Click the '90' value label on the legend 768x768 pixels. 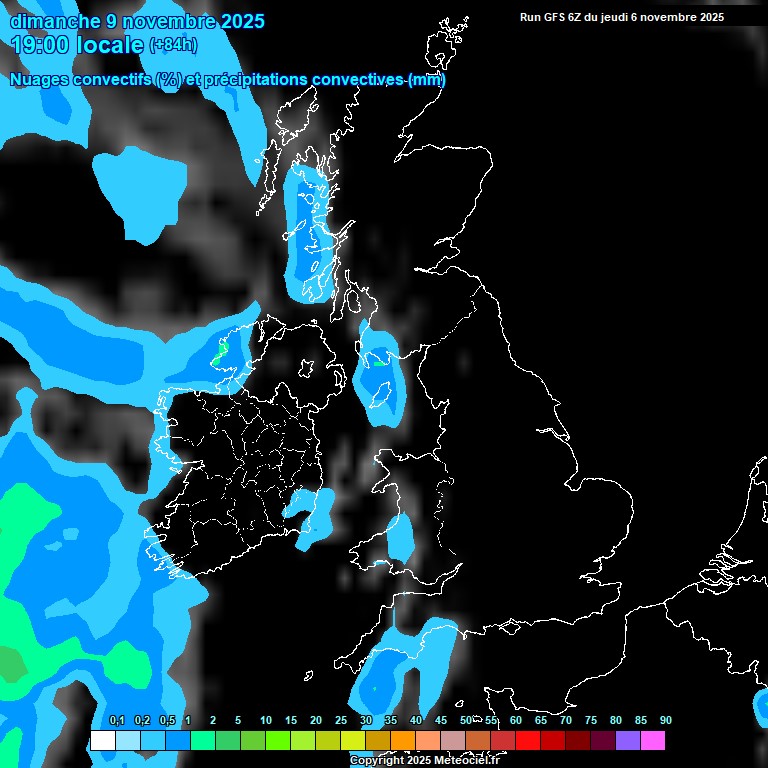665,720
